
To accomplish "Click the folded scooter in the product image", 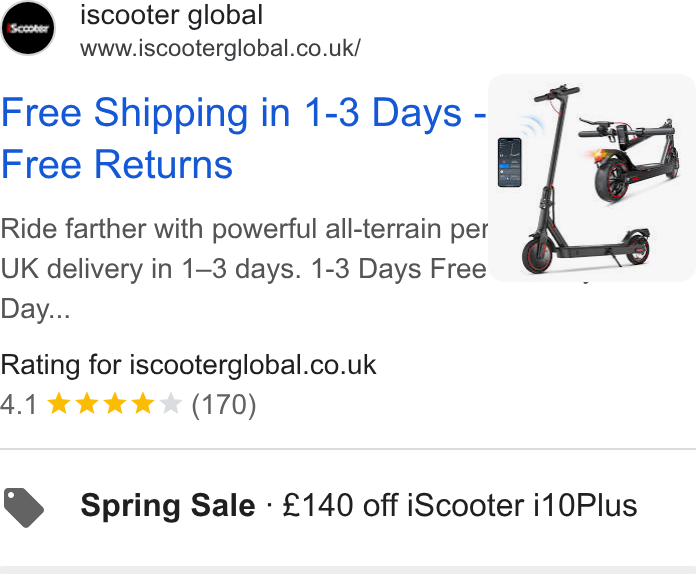I will pyautogui.click(x=629, y=158).
